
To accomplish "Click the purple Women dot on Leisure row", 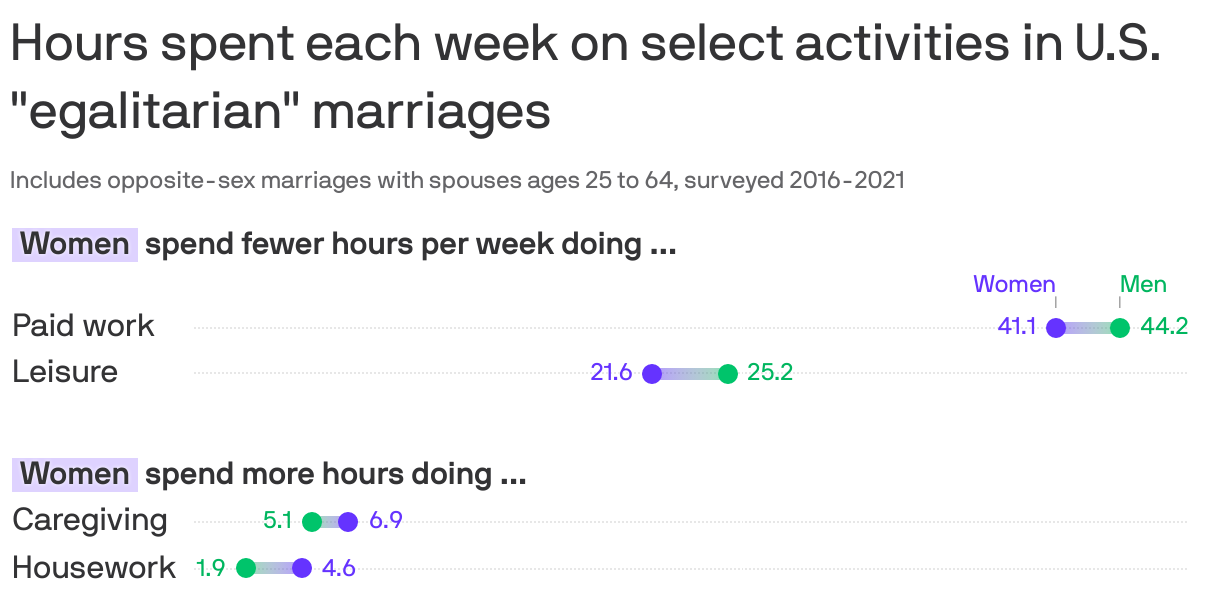I will coord(652,374).
